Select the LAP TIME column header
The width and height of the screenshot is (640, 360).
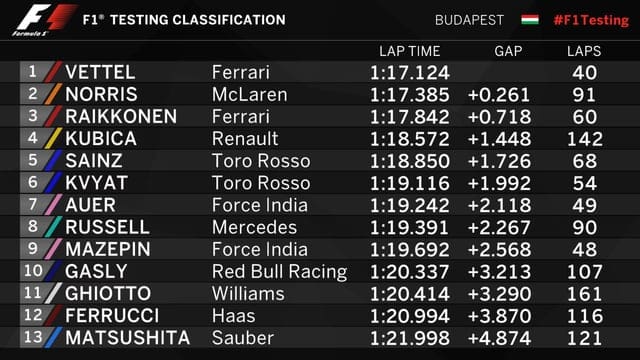[409, 51]
